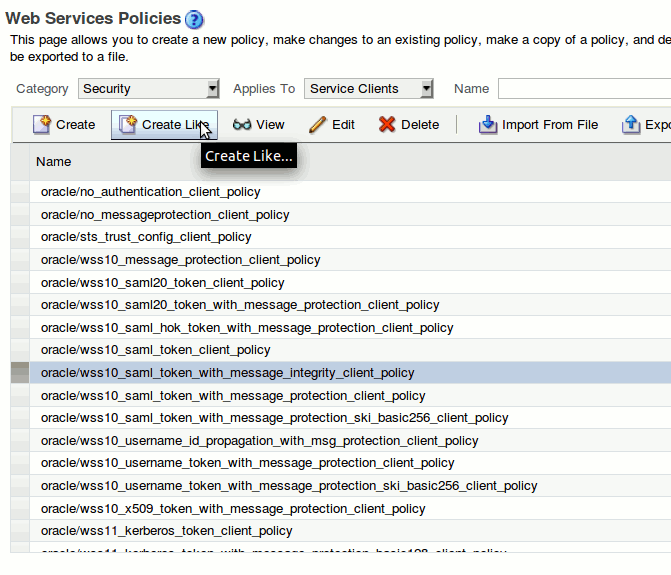Screen dimensions: 671x575
Task: Click the red Delete X icon
Action: (x=387, y=125)
